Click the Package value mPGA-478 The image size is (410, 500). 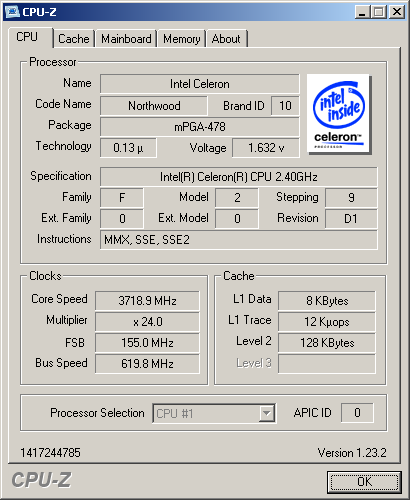(x=200, y=127)
